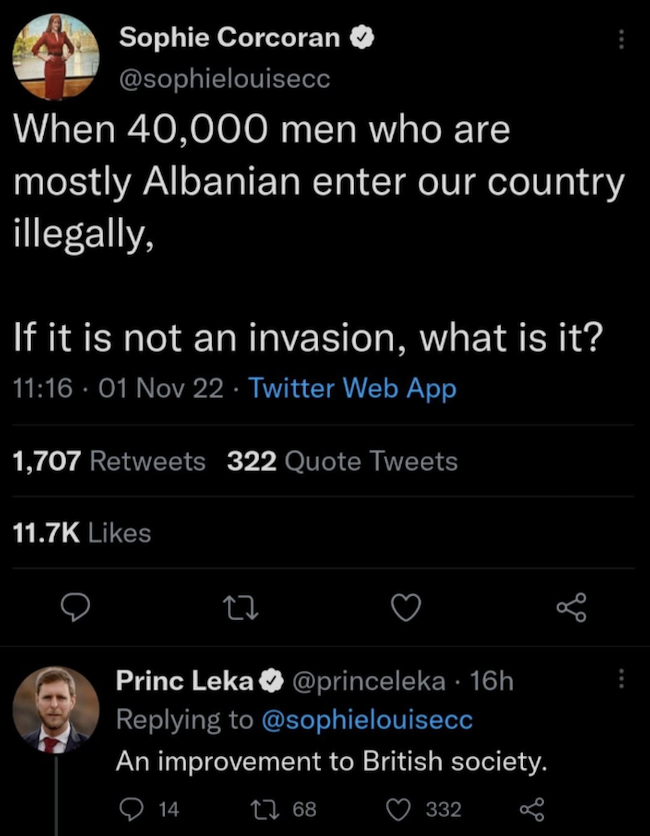View the 322 Quote Tweets
The height and width of the screenshot is (836, 650).
pos(342,461)
